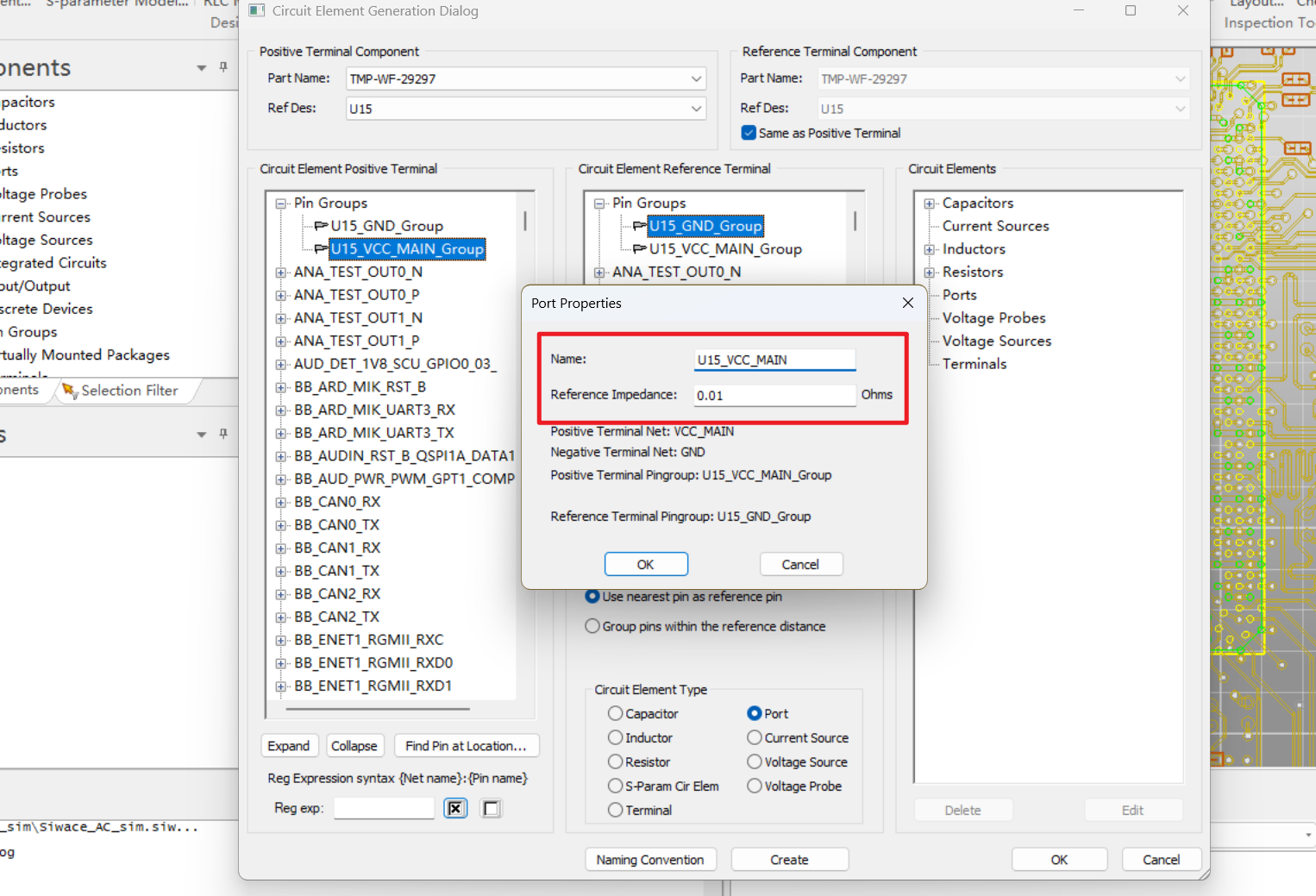The image size is (1316, 896).
Task: Click the horizontal scrollbar under Positive Terminal tree
Action: (x=378, y=709)
